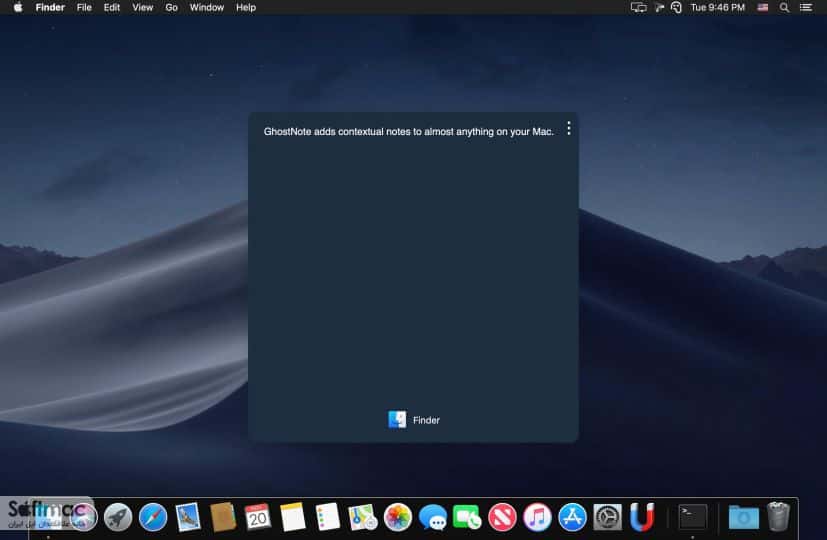The image size is (827, 540).
Task: Open the App Store in Dock
Action: click(x=572, y=516)
